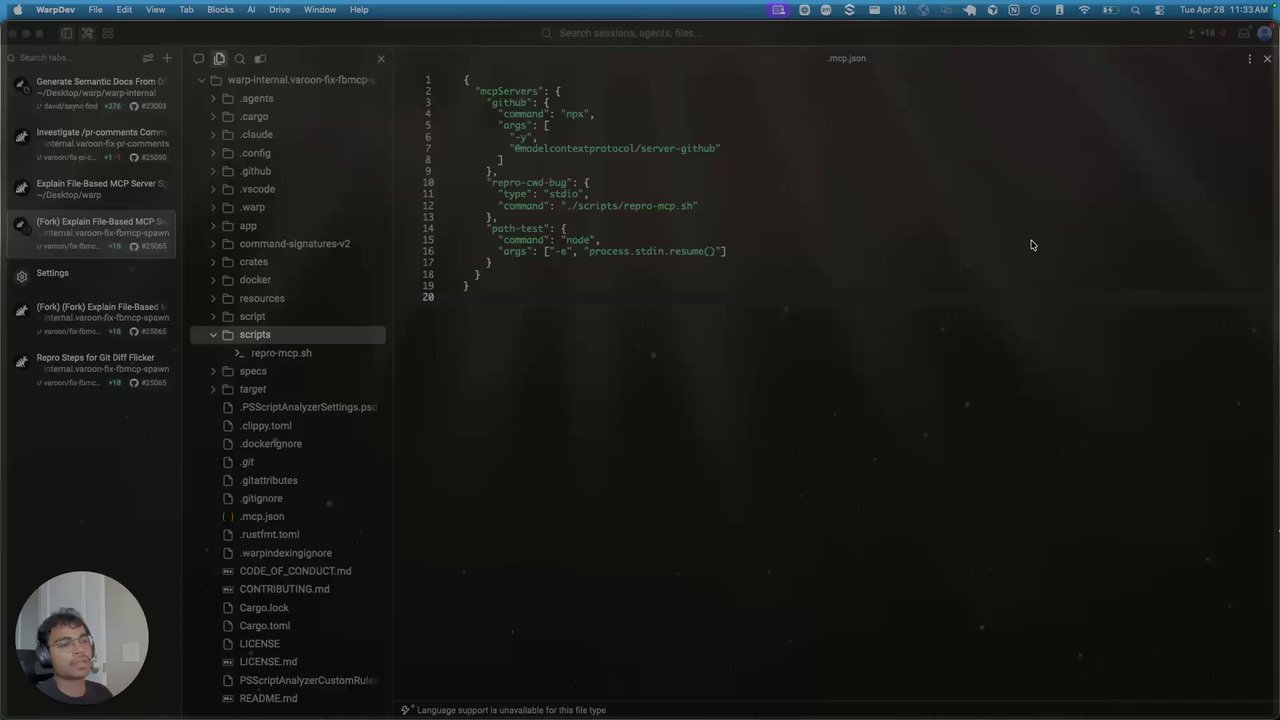Open the .mcp.json file in the tree
The height and width of the screenshot is (720, 1280).
(x=288, y=517)
